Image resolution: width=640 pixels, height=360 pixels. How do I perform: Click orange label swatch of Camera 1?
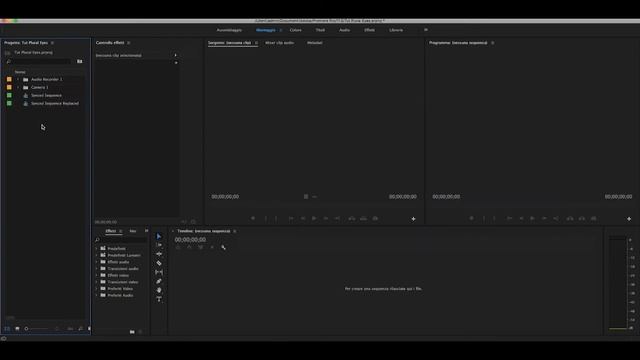pos(9,87)
